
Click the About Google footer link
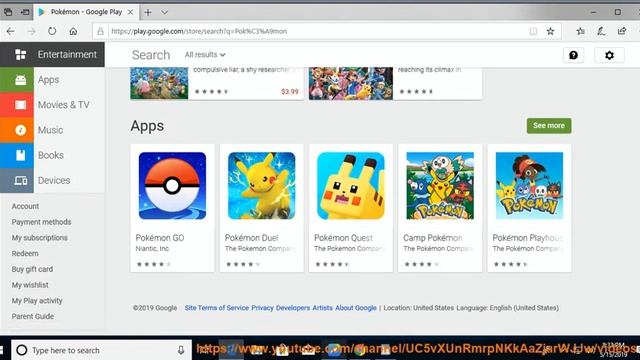point(356,308)
